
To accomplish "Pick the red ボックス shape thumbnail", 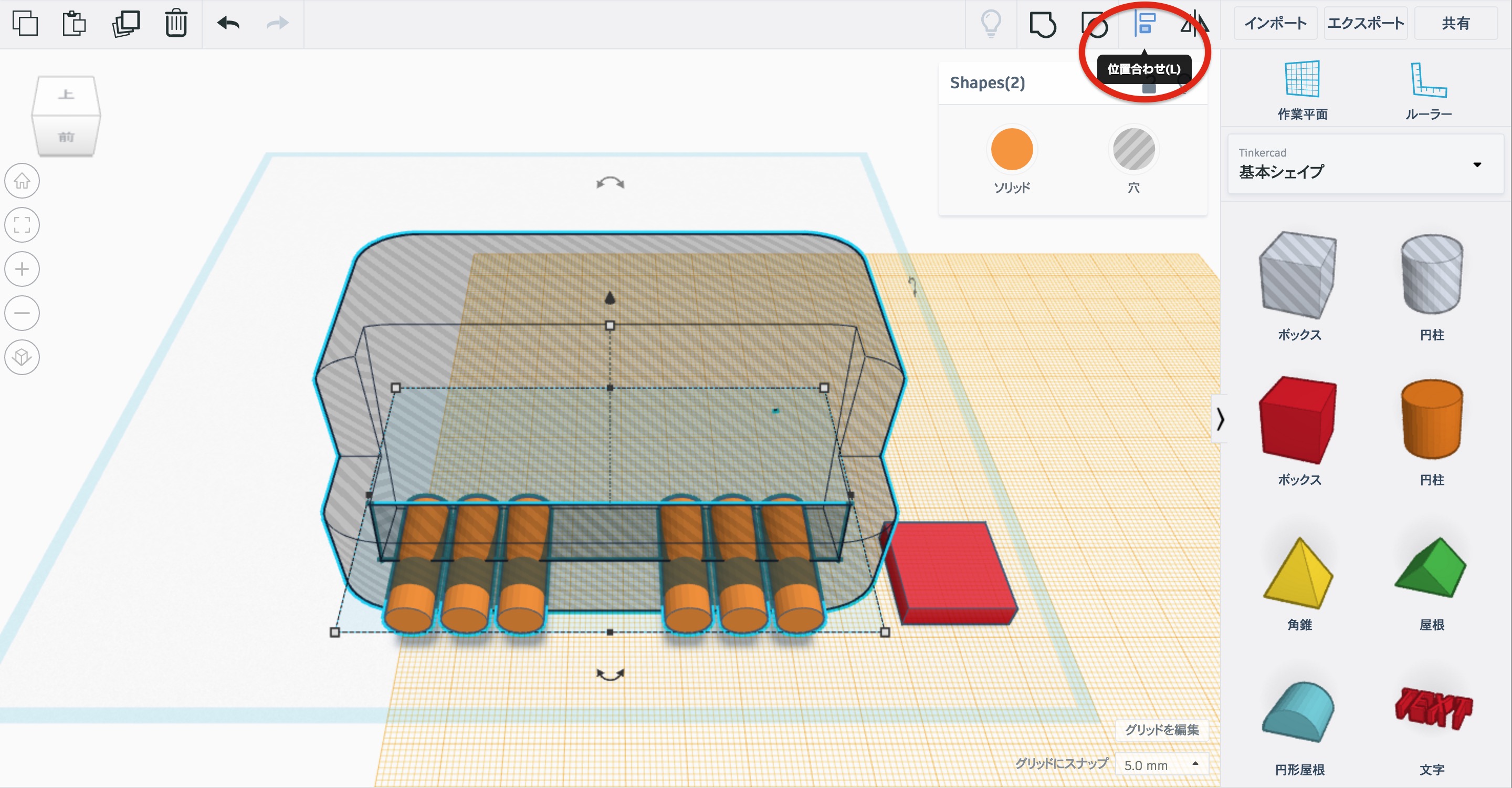I will coord(1298,420).
